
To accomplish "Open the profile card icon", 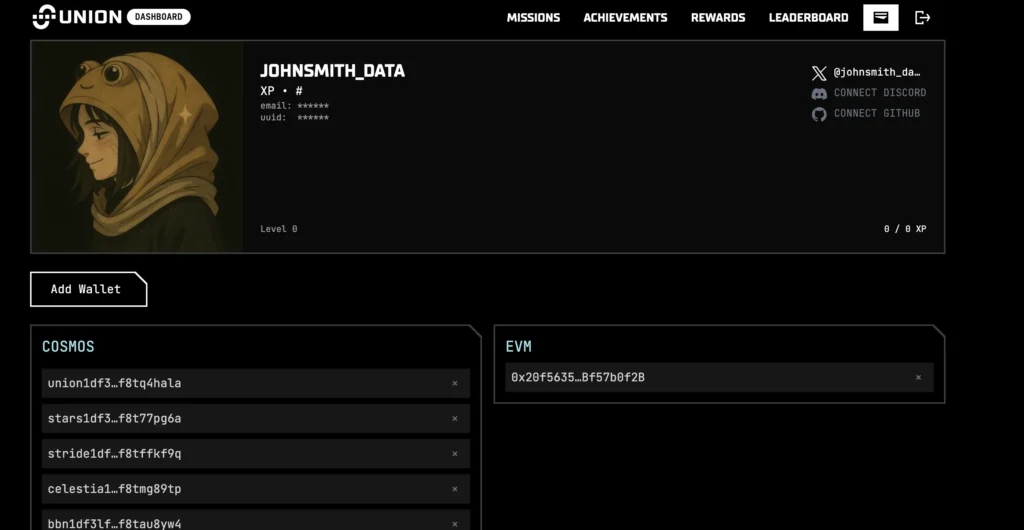I will point(880,18).
